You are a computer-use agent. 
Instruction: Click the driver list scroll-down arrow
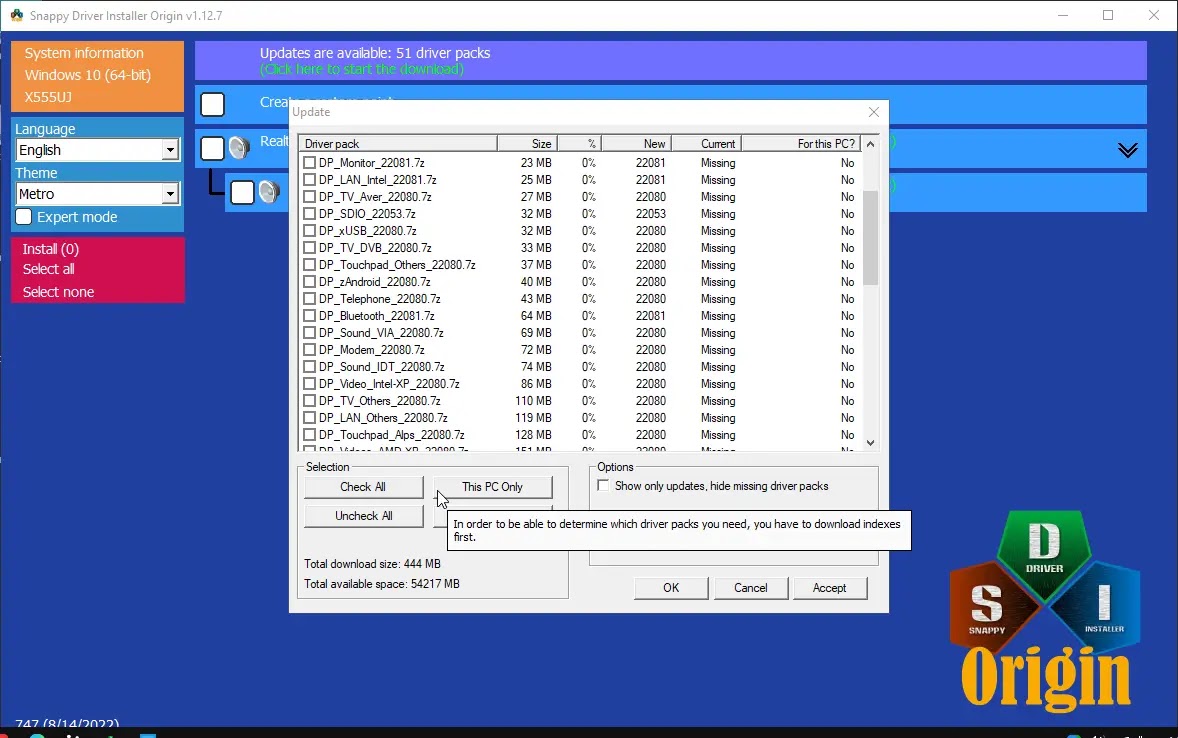click(x=870, y=443)
